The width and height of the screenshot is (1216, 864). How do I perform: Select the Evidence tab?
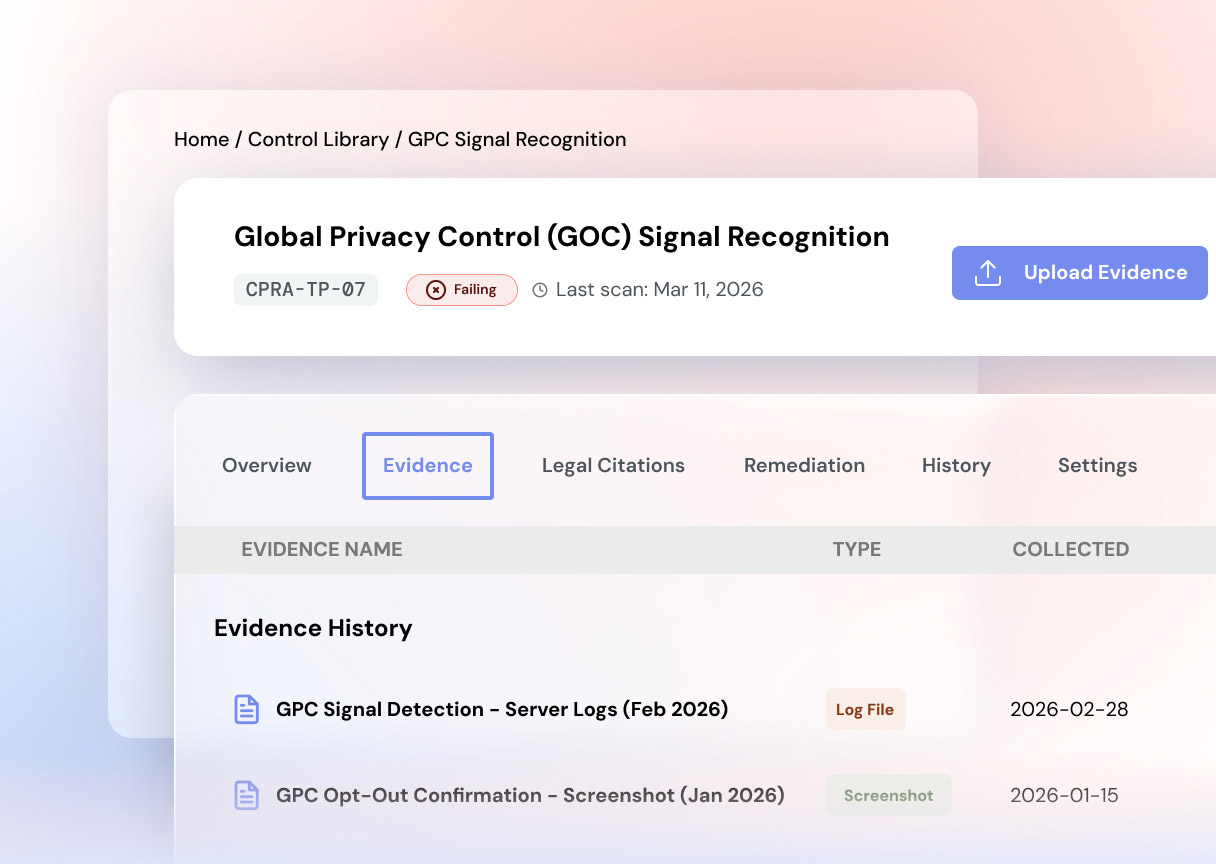pos(427,465)
